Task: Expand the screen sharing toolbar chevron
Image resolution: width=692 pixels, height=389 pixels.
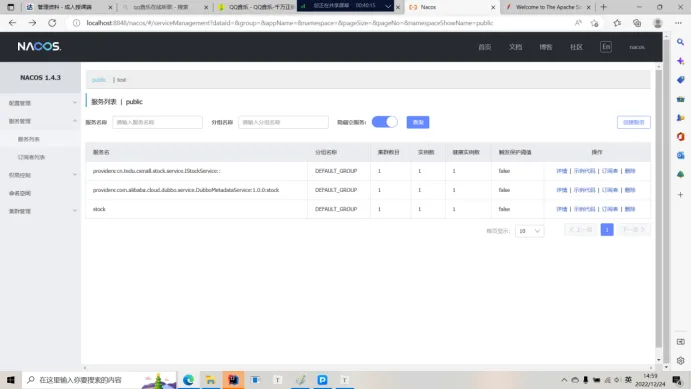Action: pos(387,6)
